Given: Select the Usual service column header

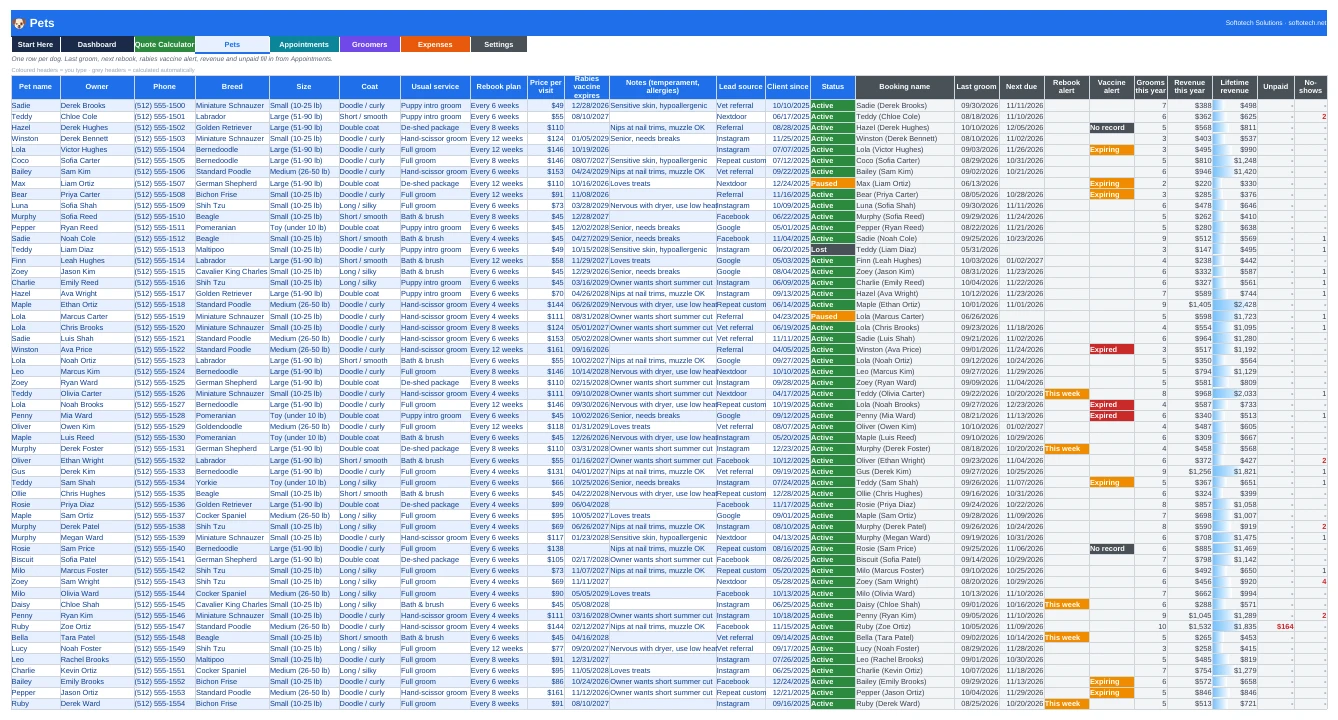Looking at the screenshot, I should click(435, 88).
